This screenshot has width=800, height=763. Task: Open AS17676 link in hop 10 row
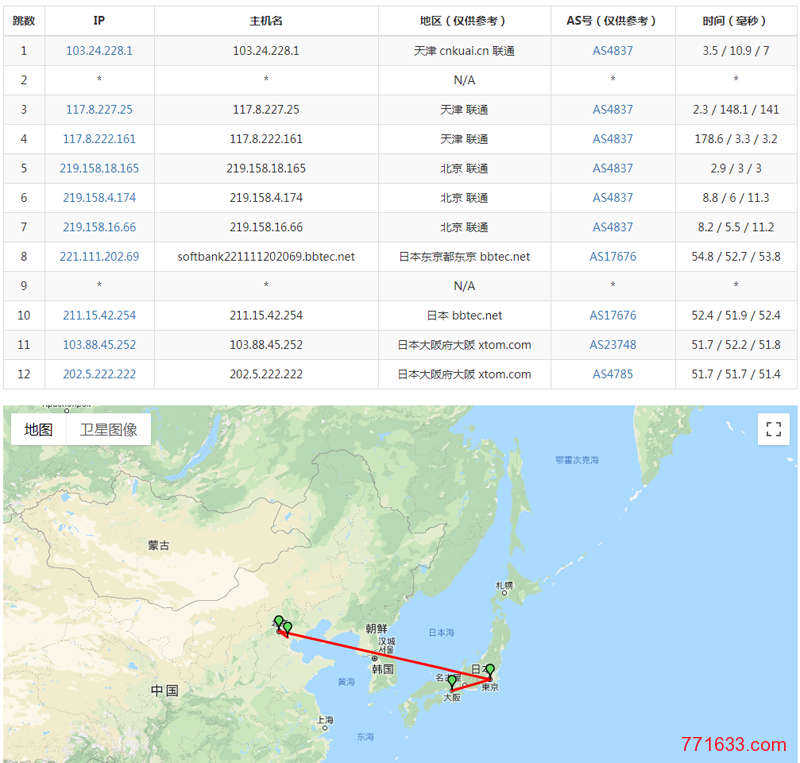612,315
